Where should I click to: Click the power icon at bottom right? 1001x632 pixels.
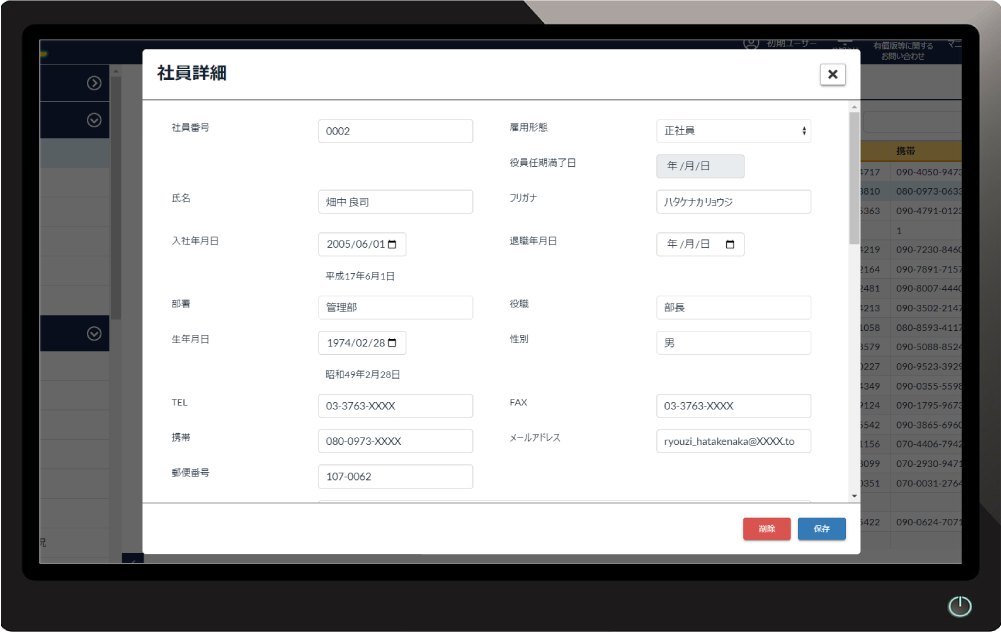click(959, 606)
